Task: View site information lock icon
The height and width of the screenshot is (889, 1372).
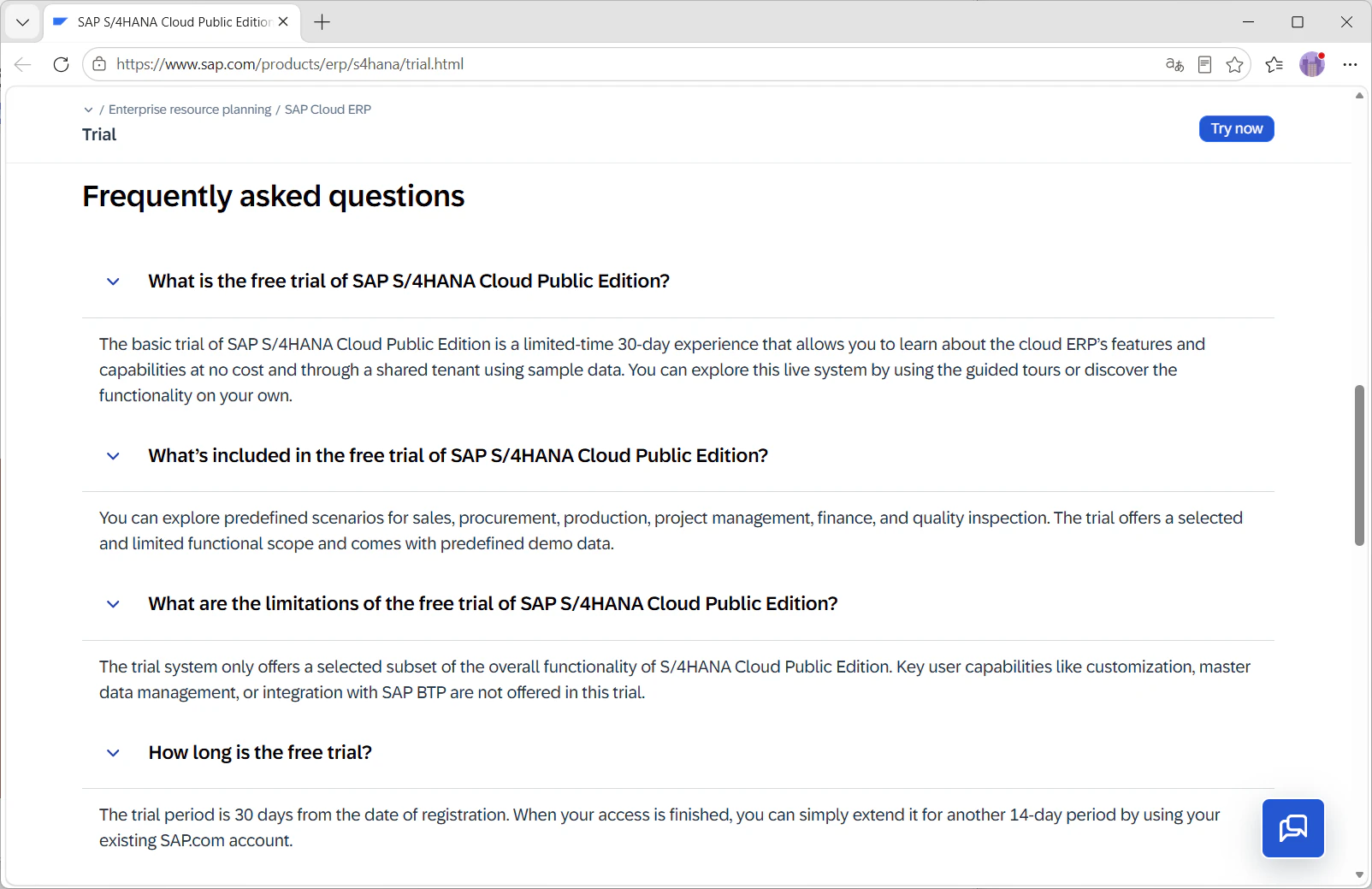Action: (99, 64)
